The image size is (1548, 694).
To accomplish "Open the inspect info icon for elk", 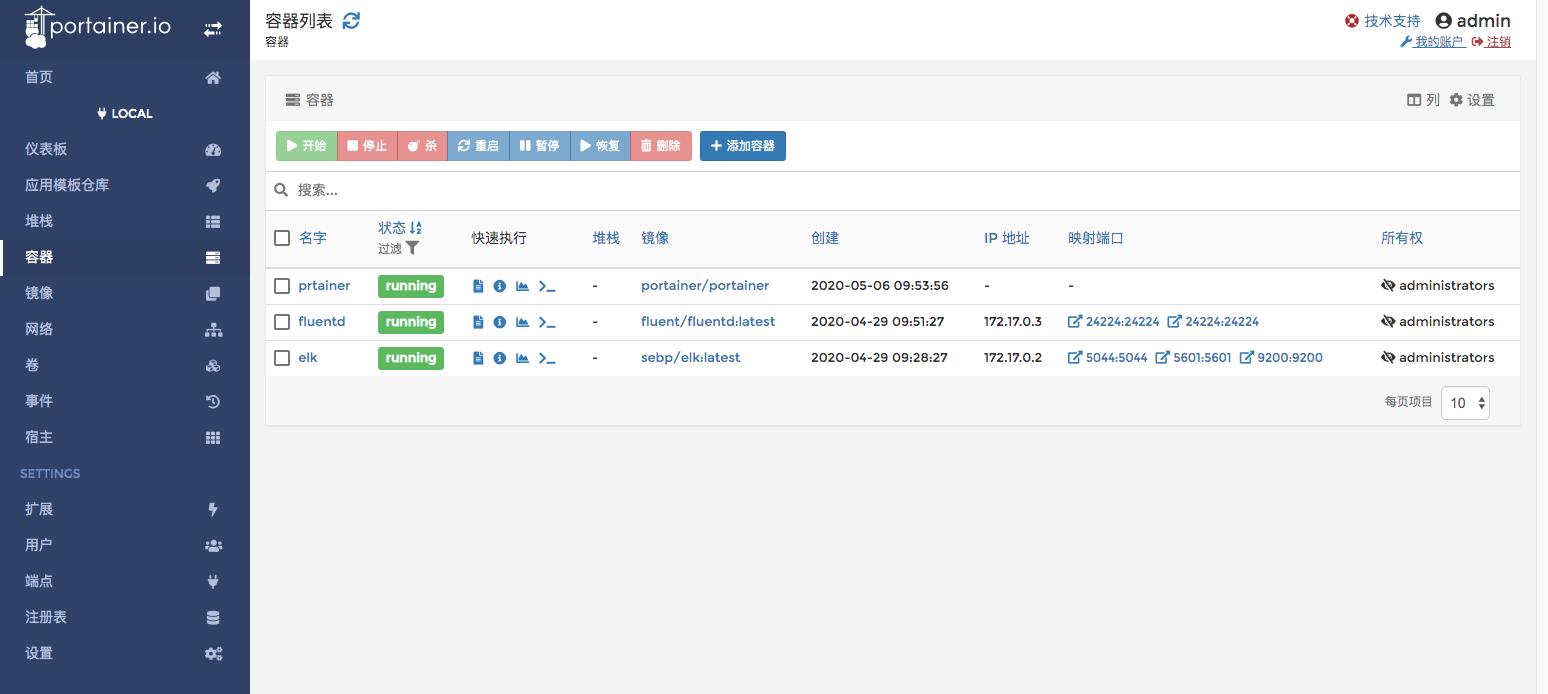I will point(500,358).
